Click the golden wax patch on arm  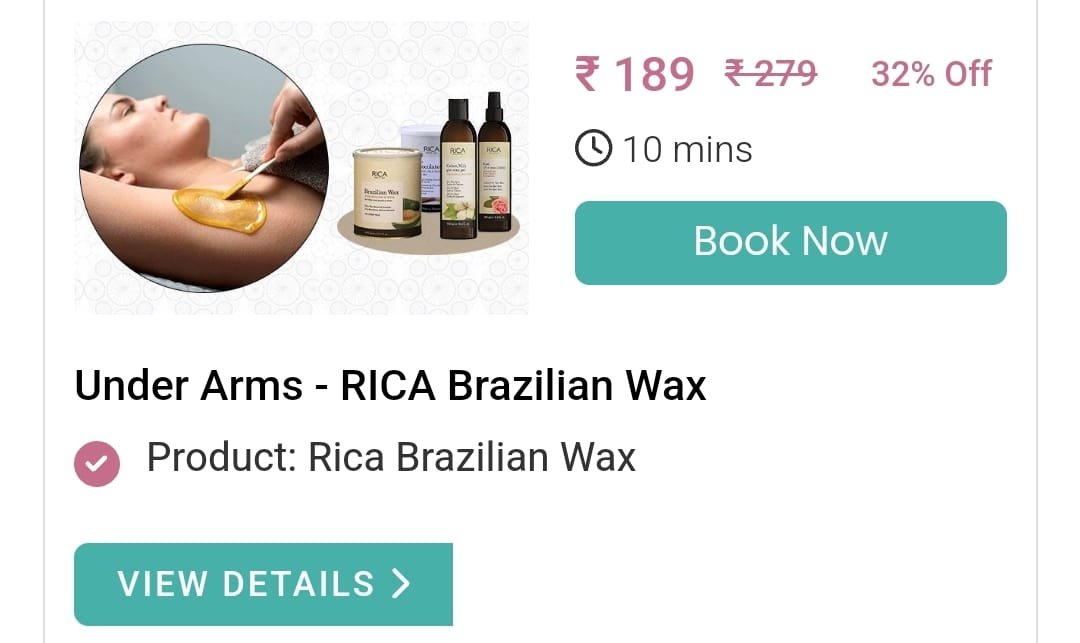click(220, 209)
